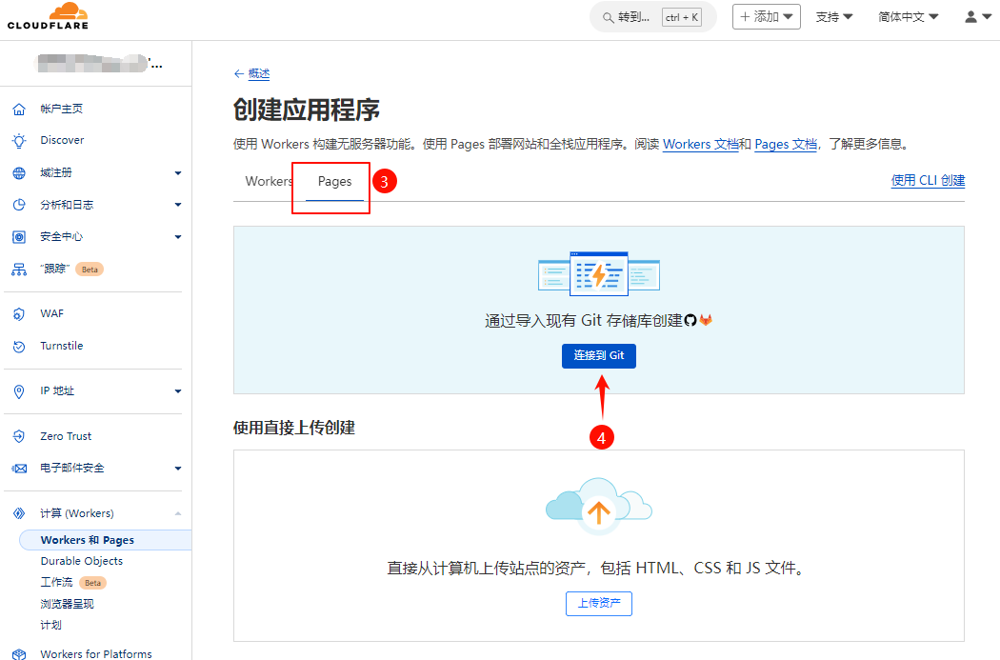Open the user account profile icon
The width and height of the screenshot is (1000, 660).
click(x=976, y=17)
